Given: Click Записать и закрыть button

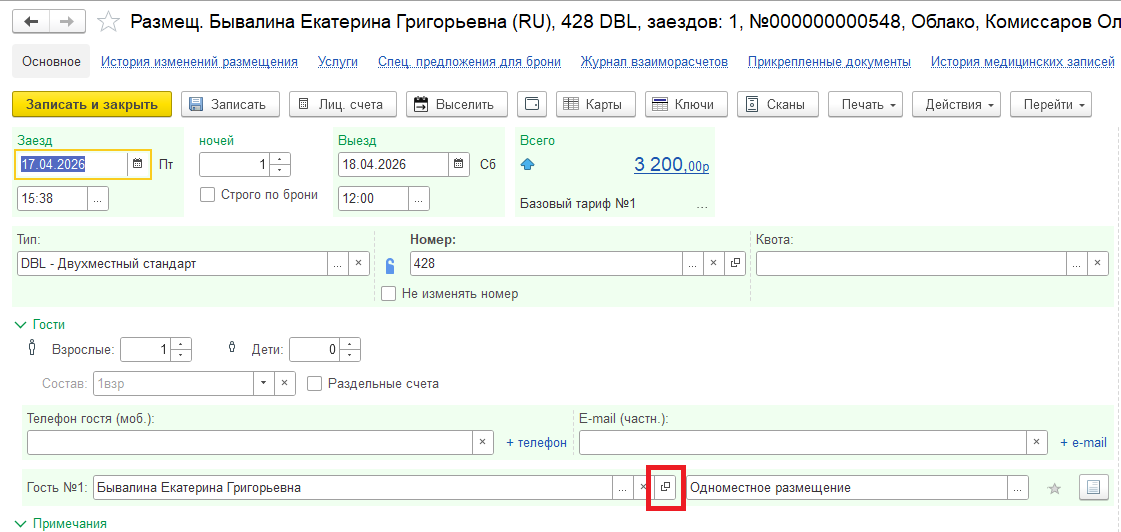Looking at the screenshot, I should pos(92,104).
